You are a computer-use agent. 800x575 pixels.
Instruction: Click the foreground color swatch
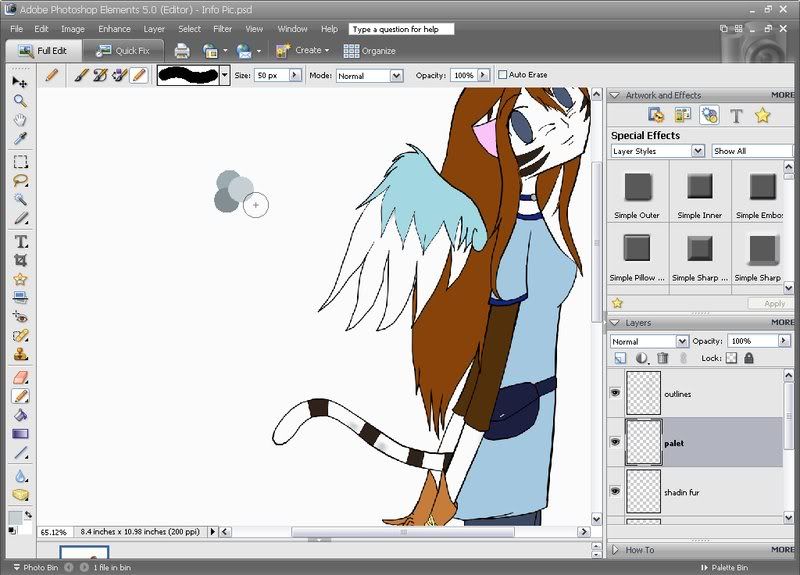pyautogui.click(x=15, y=517)
